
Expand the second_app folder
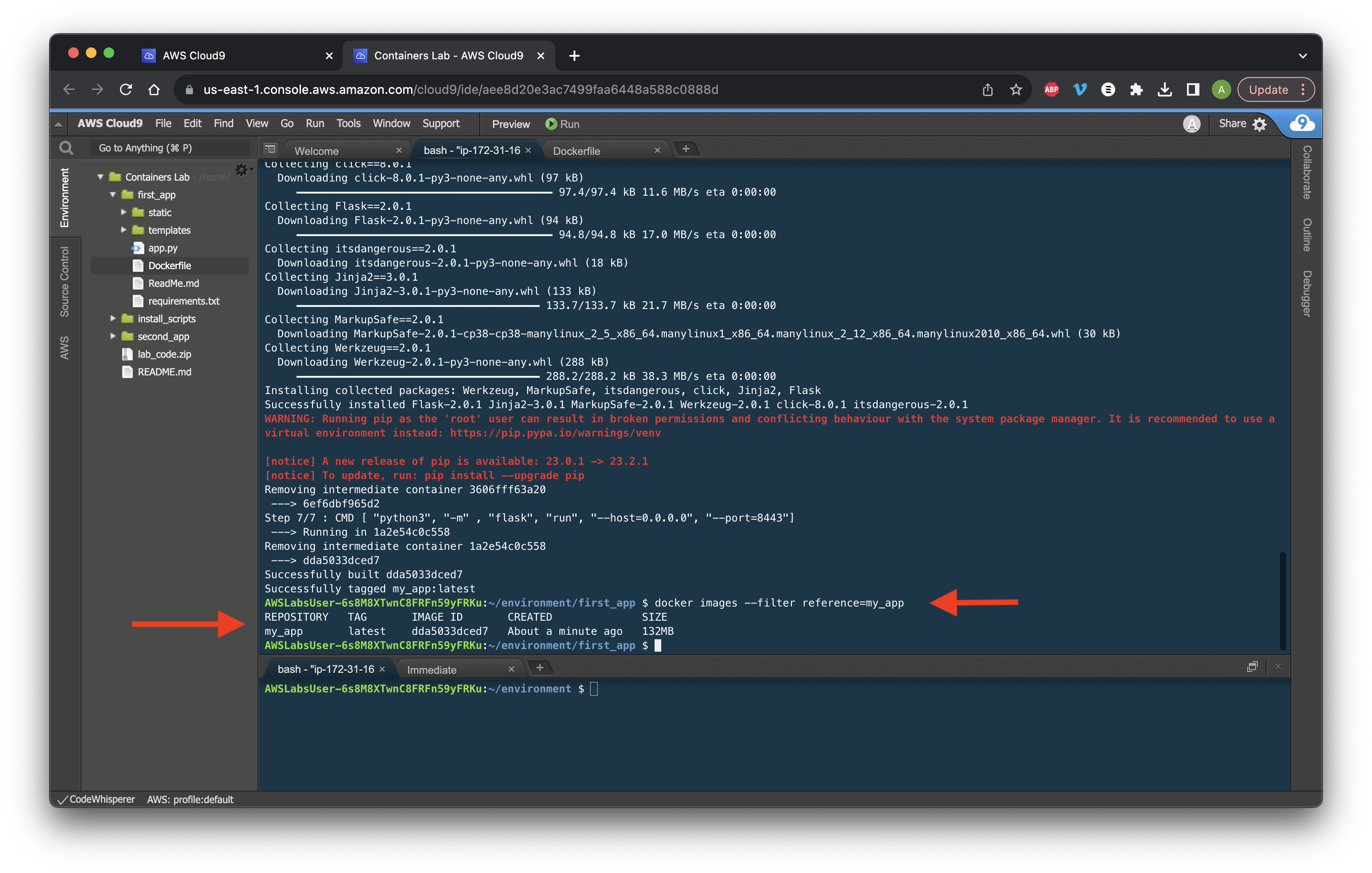pos(113,336)
